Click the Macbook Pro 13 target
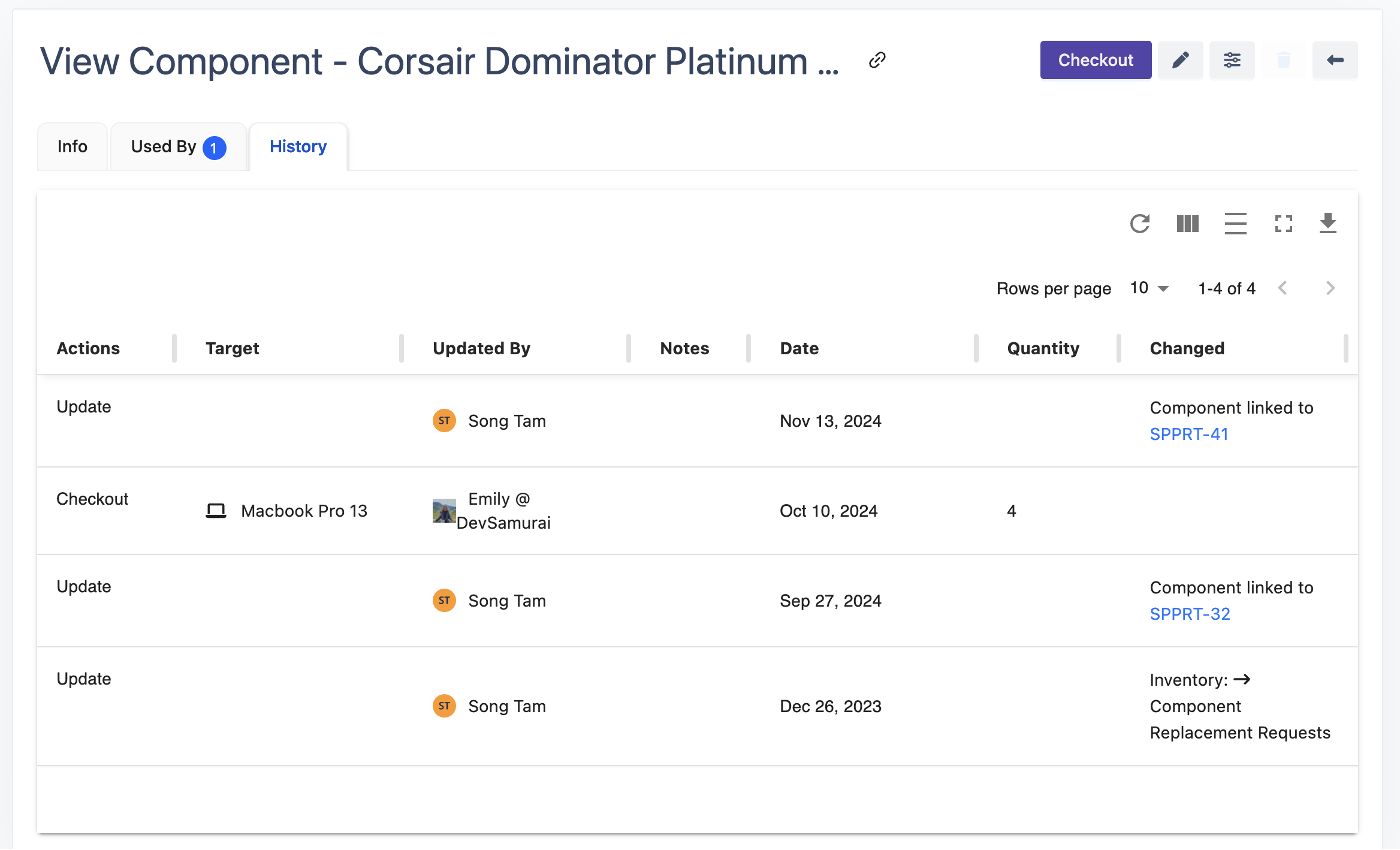This screenshot has height=850, width=1400. 303,511
